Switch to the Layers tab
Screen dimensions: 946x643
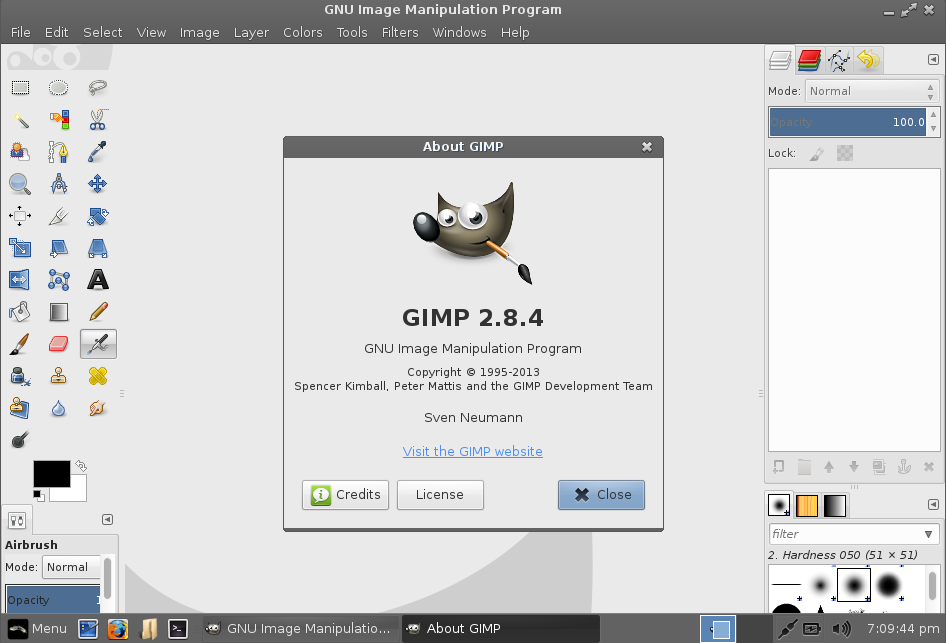[780, 60]
